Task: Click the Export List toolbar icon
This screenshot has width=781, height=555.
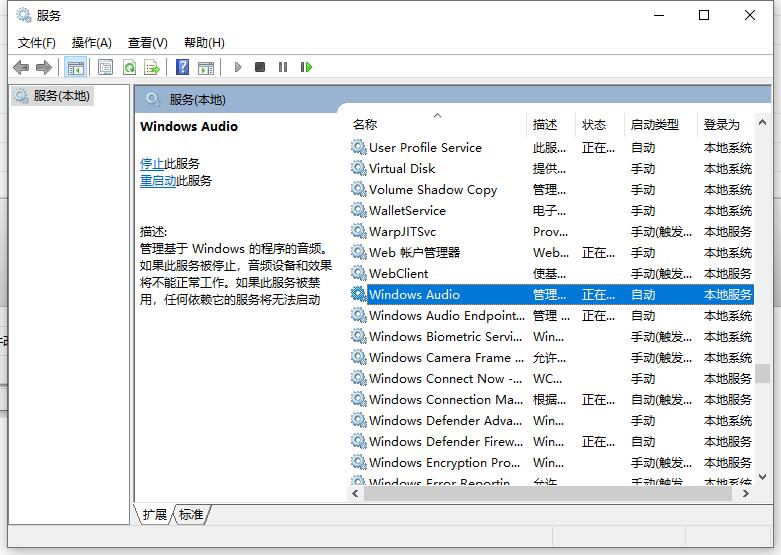Action: click(x=152, y=67)
